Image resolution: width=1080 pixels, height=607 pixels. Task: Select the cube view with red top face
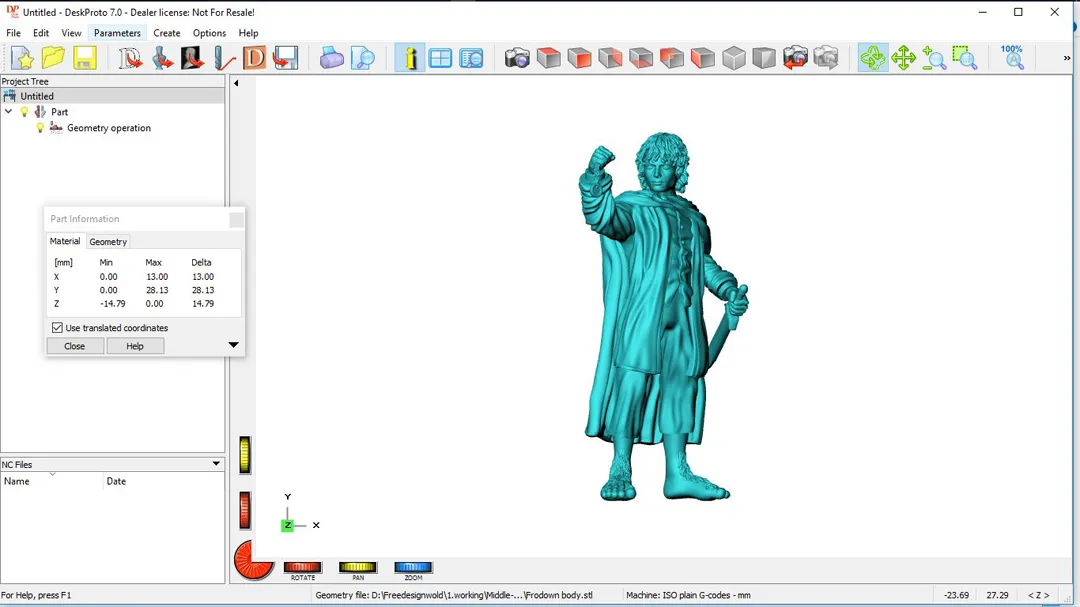tap(548, 58)
